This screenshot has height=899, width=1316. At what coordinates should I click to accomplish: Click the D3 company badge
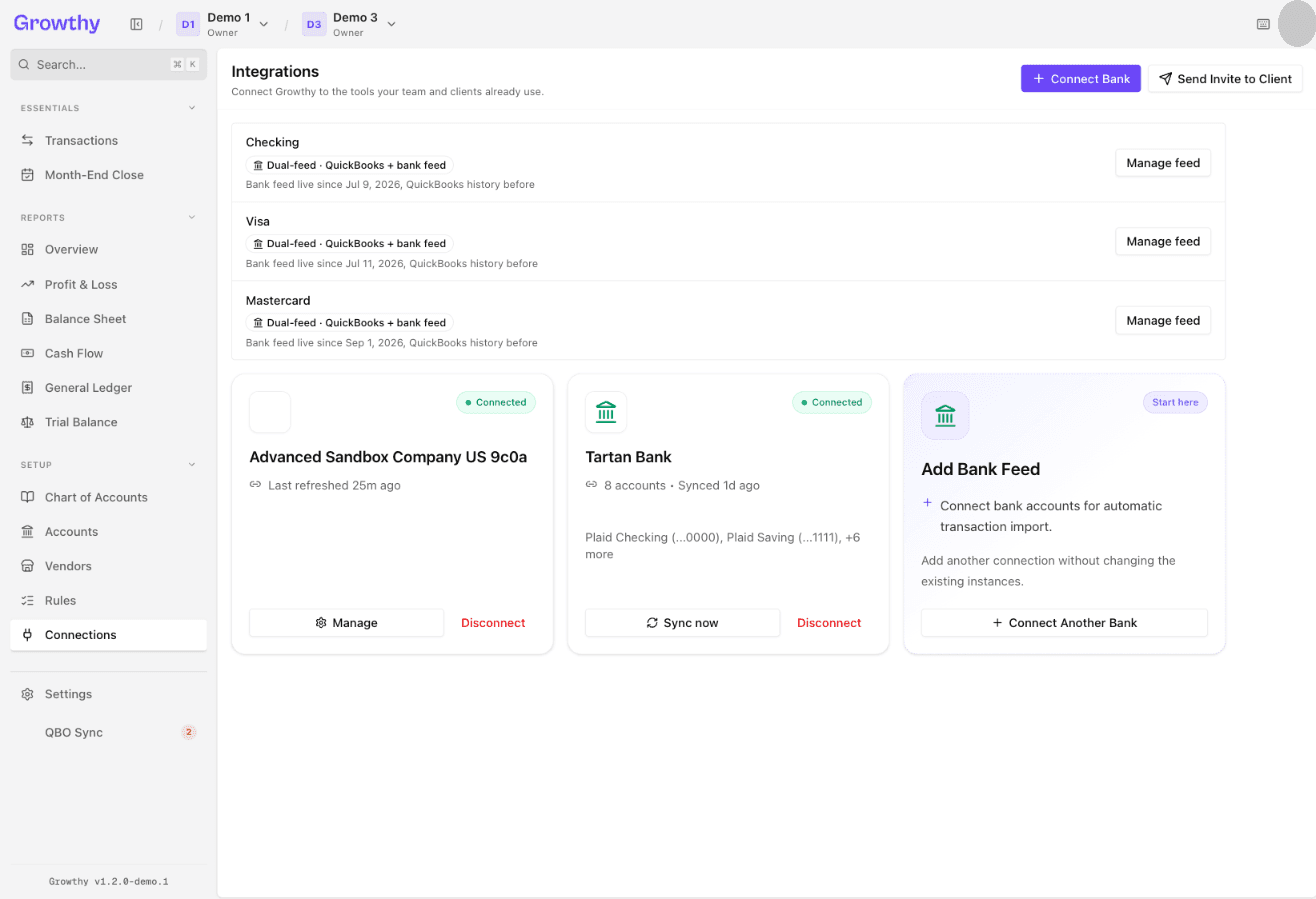click(x=314, y=24)
